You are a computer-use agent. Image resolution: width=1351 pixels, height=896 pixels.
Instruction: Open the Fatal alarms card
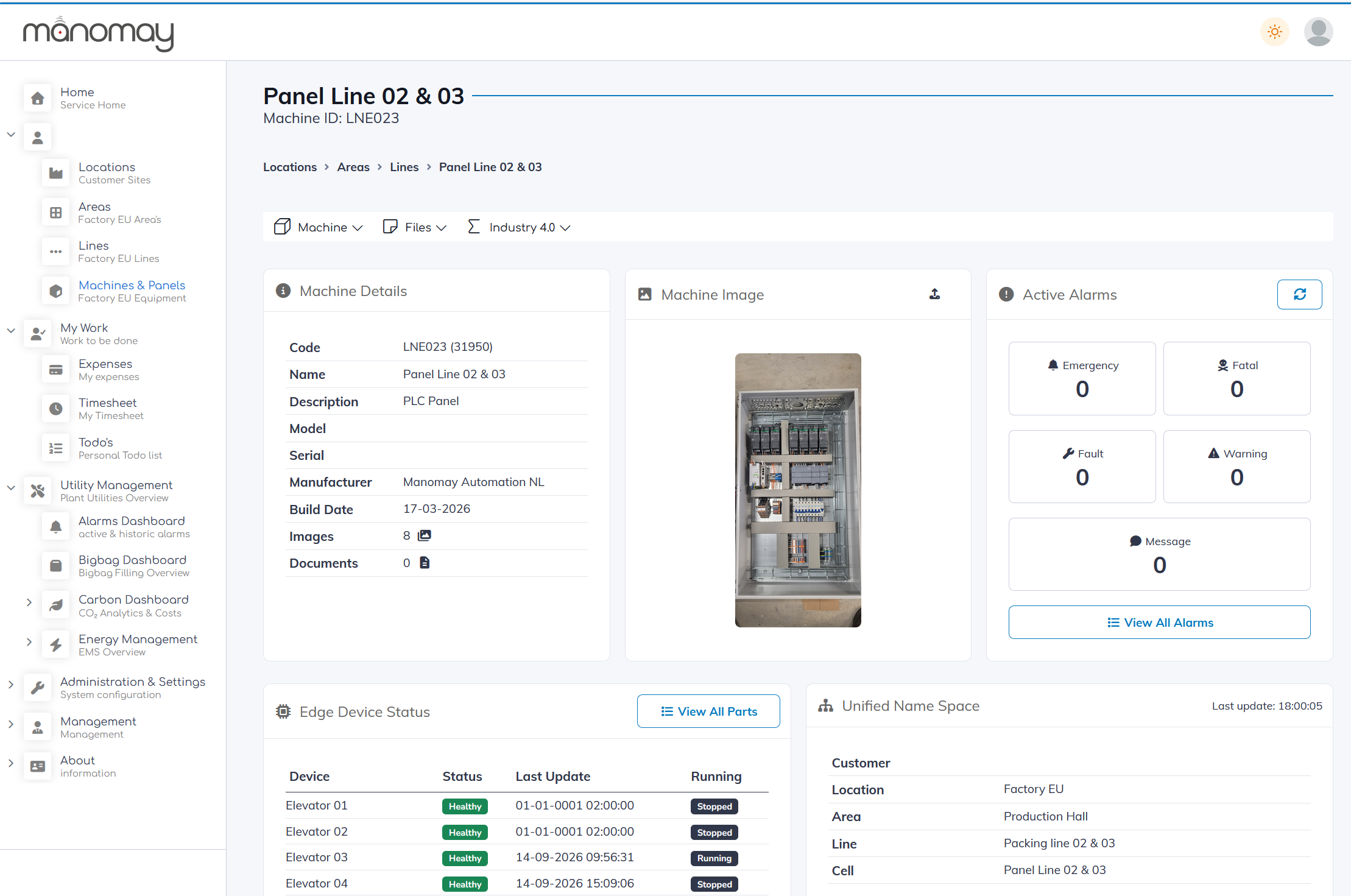(x=1236, y=379)
